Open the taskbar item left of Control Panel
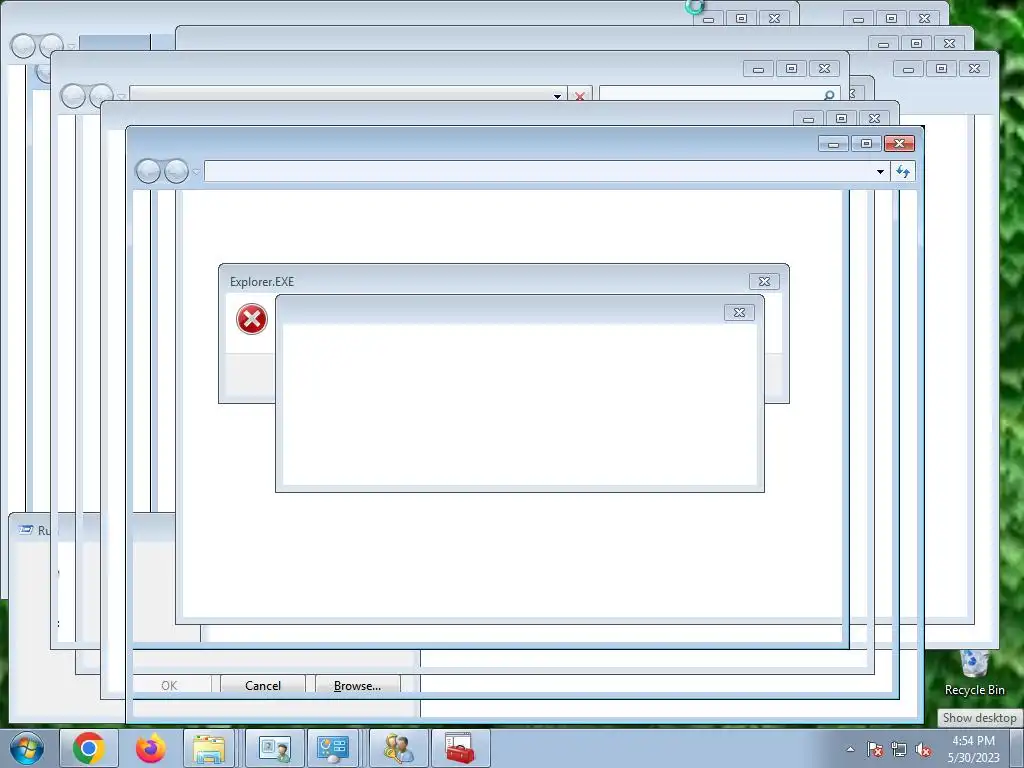1024x768 pixels. [274, 748]
